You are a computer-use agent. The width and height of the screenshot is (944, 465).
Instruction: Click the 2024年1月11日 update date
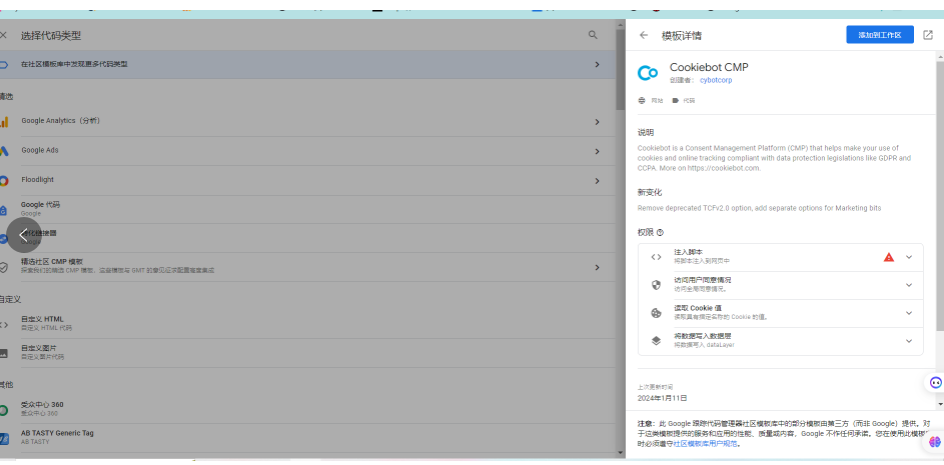click(662, 398)
